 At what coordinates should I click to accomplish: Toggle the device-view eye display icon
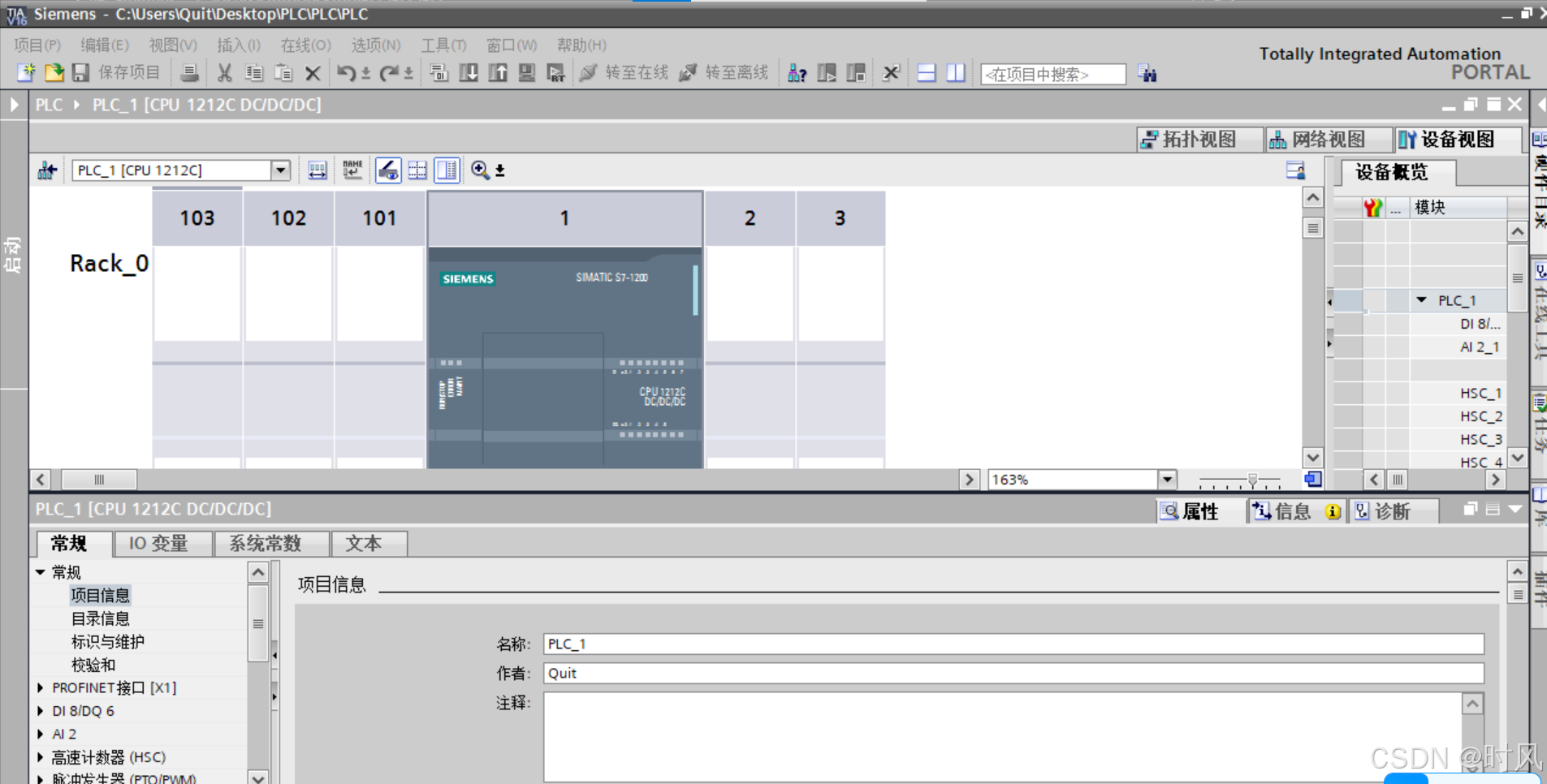click(388, 170)
